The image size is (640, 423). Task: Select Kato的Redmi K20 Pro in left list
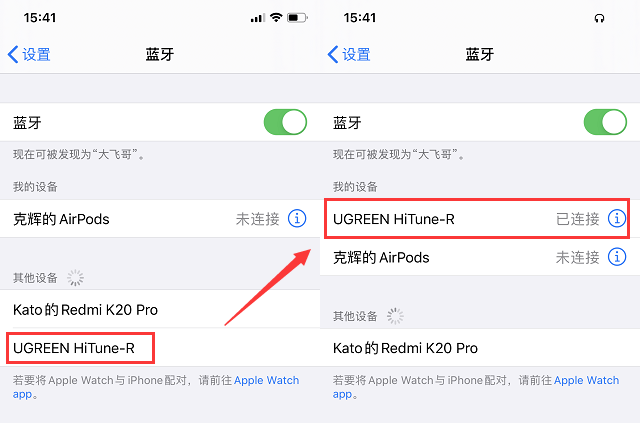coord(160,309)
